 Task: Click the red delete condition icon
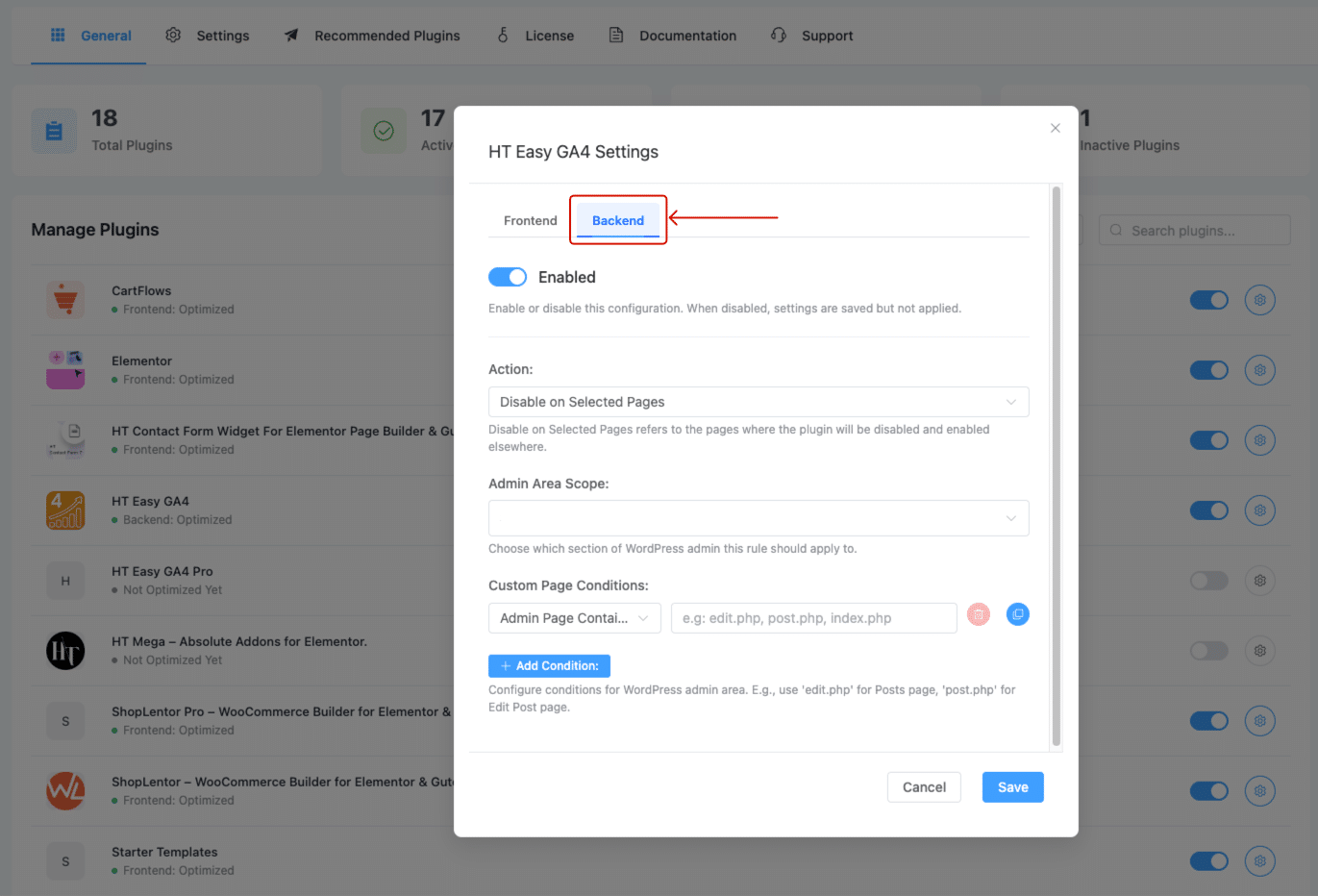click(x=978, y=613)
